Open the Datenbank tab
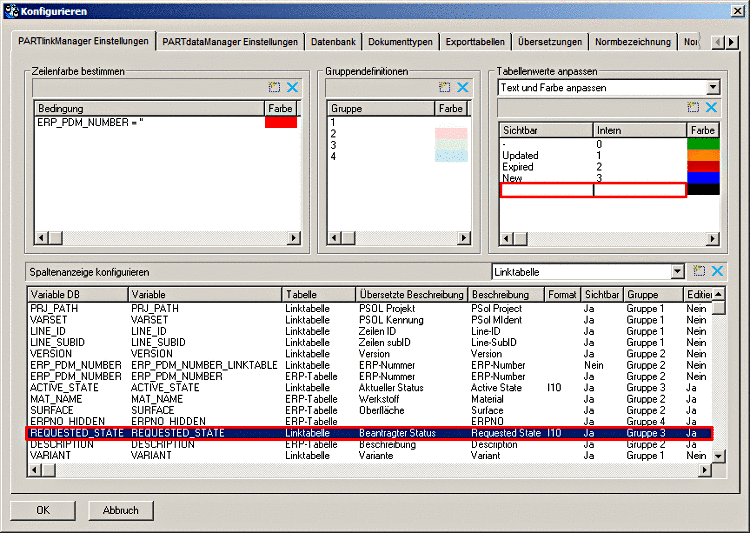The width and height of the screenshot is (750, 533). [x=333, y=42]
